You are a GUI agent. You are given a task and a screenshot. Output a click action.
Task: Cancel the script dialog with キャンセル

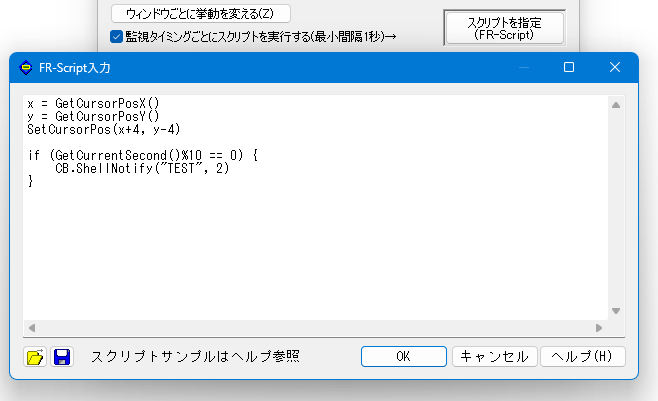pos(494,356)
